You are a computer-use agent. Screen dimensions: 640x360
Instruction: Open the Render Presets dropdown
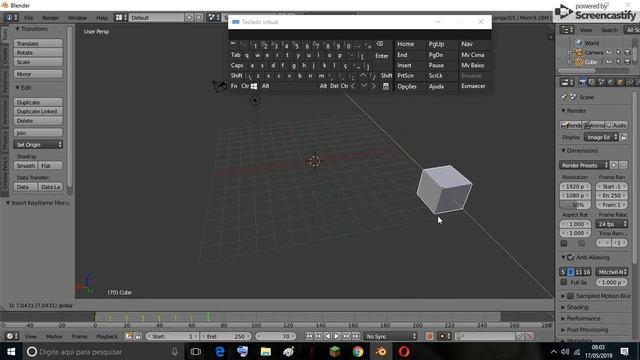tap(584, 165)
